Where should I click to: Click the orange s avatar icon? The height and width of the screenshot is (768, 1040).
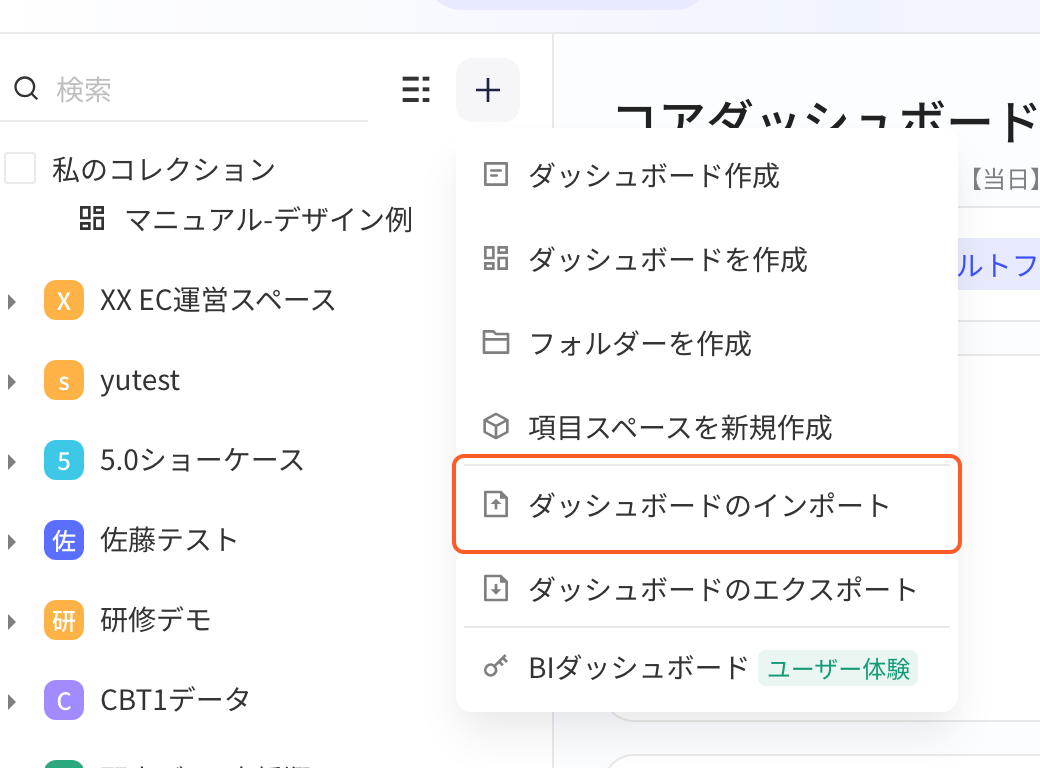[x=64, y=380]
